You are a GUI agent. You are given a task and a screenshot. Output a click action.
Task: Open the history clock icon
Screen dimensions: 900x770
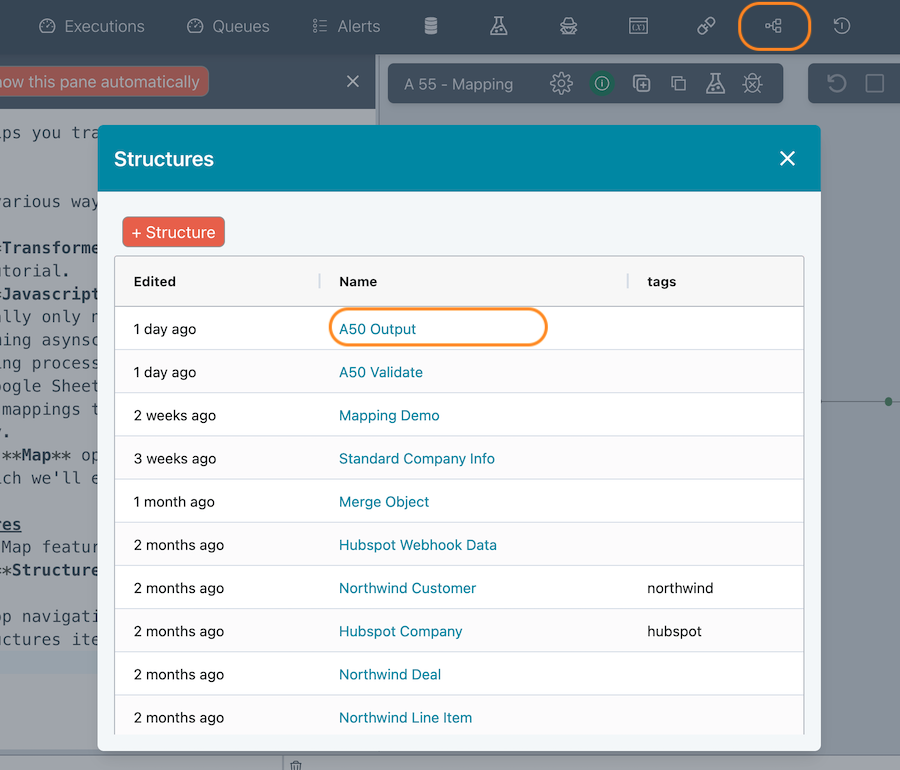[x=842, y=26]
